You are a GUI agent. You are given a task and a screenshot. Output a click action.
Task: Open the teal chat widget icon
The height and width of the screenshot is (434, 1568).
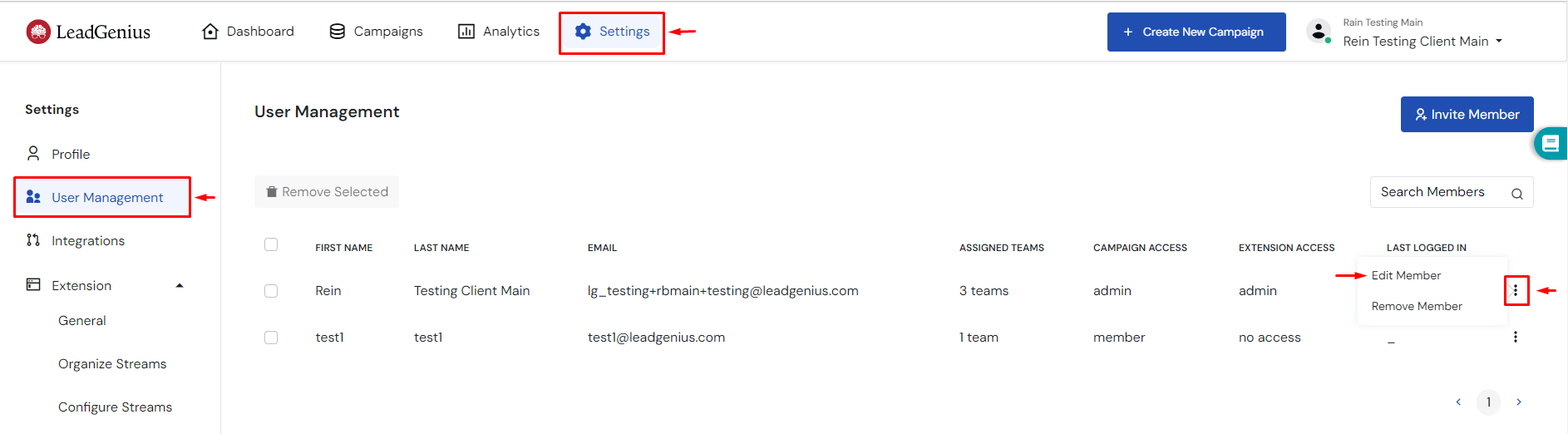[1551, 143]
